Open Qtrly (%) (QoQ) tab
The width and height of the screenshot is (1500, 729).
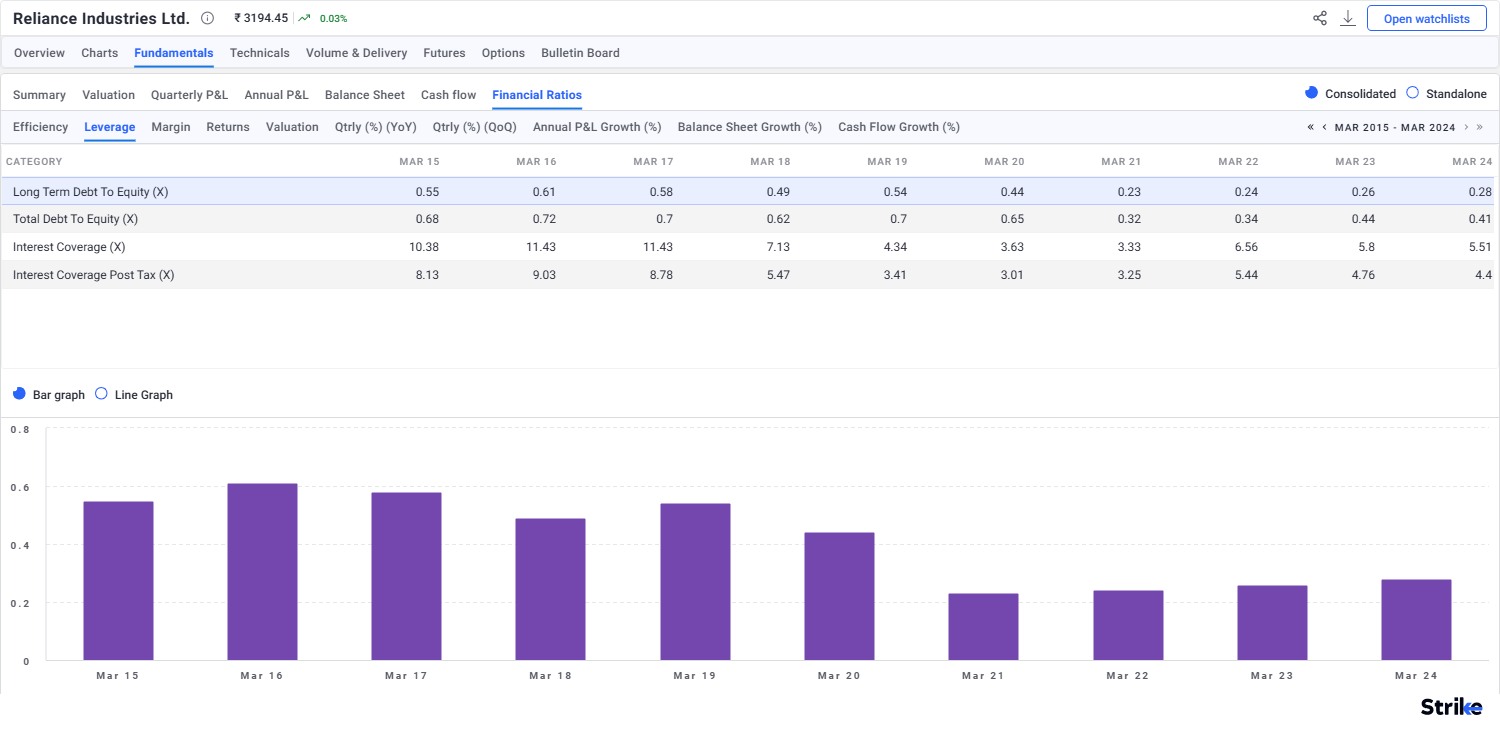click(x=475, y=127)
